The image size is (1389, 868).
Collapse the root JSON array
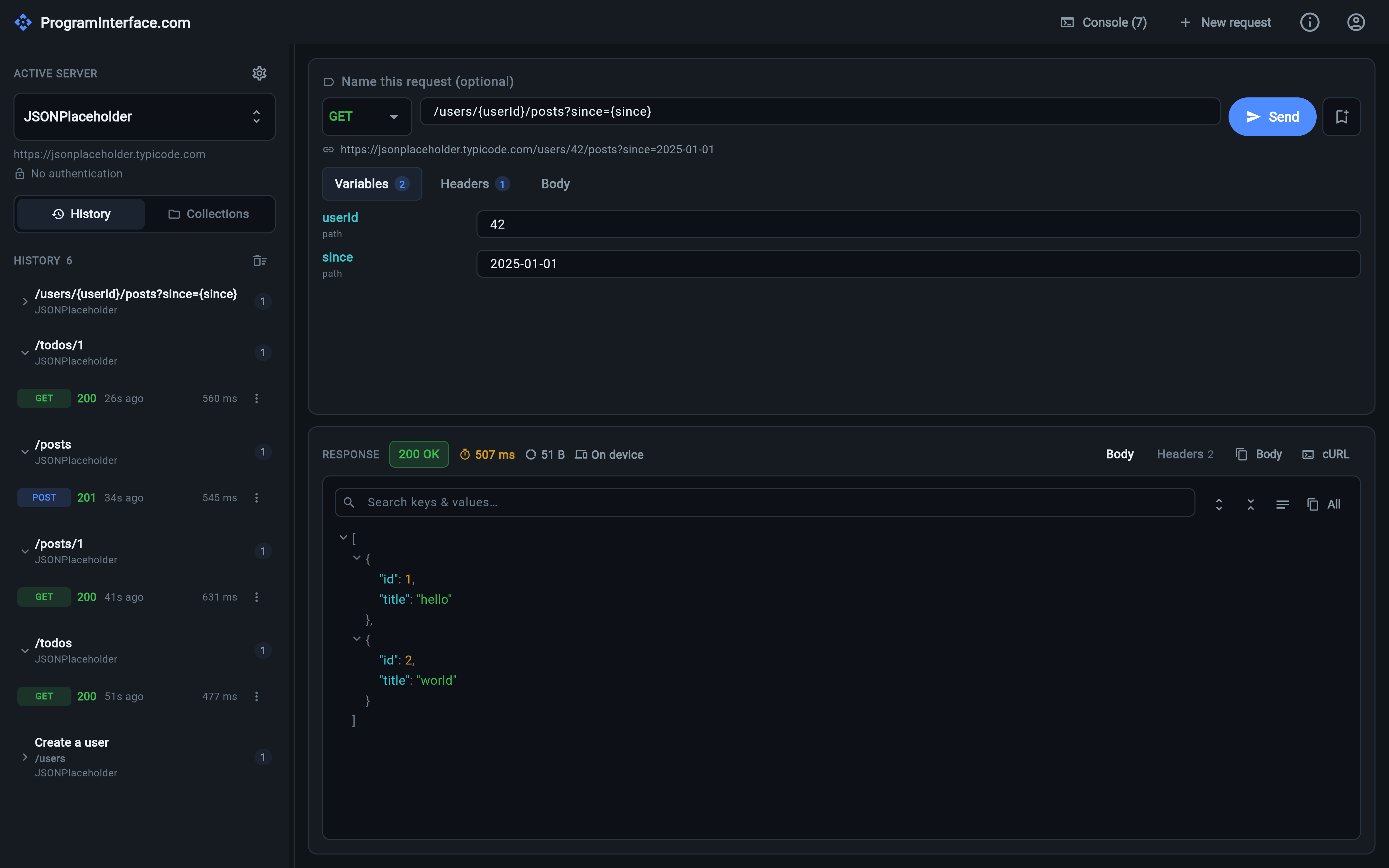click(x=343, y=538)
